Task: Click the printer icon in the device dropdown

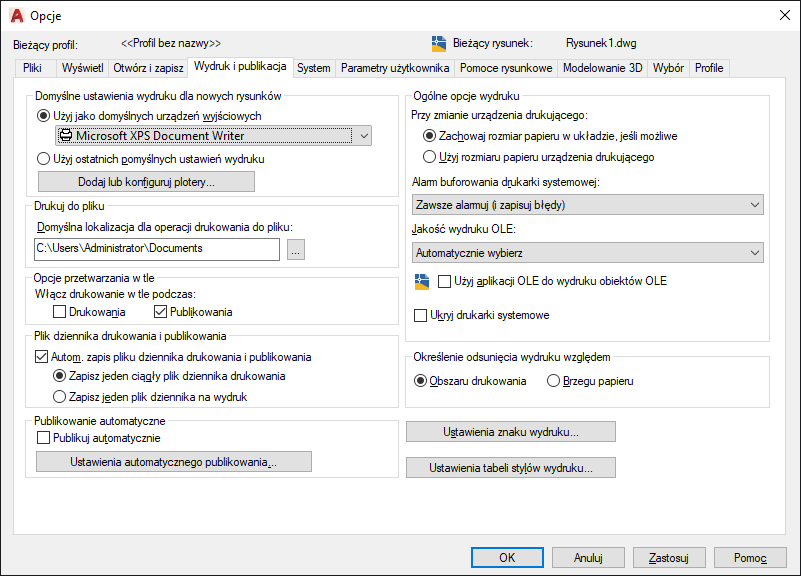Action: pos(66,135)
